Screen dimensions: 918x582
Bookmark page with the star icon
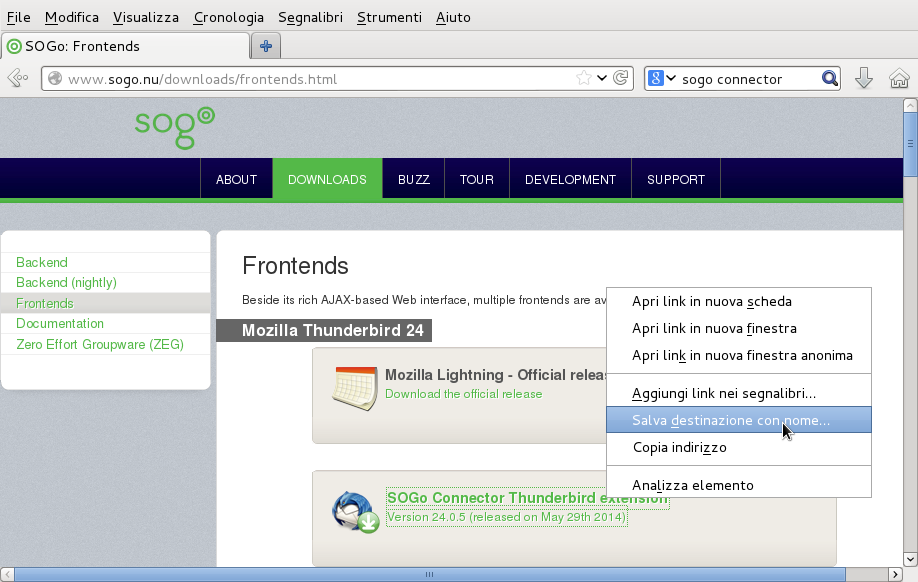click(x=584, y=79)
